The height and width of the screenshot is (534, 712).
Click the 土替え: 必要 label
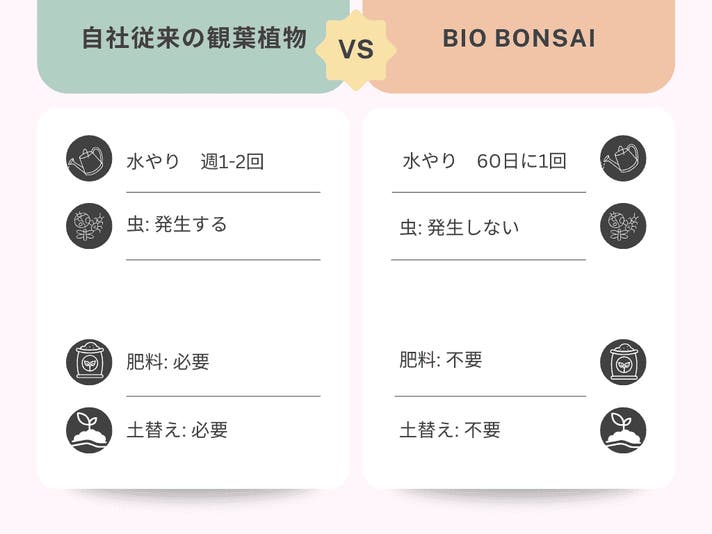177,430
